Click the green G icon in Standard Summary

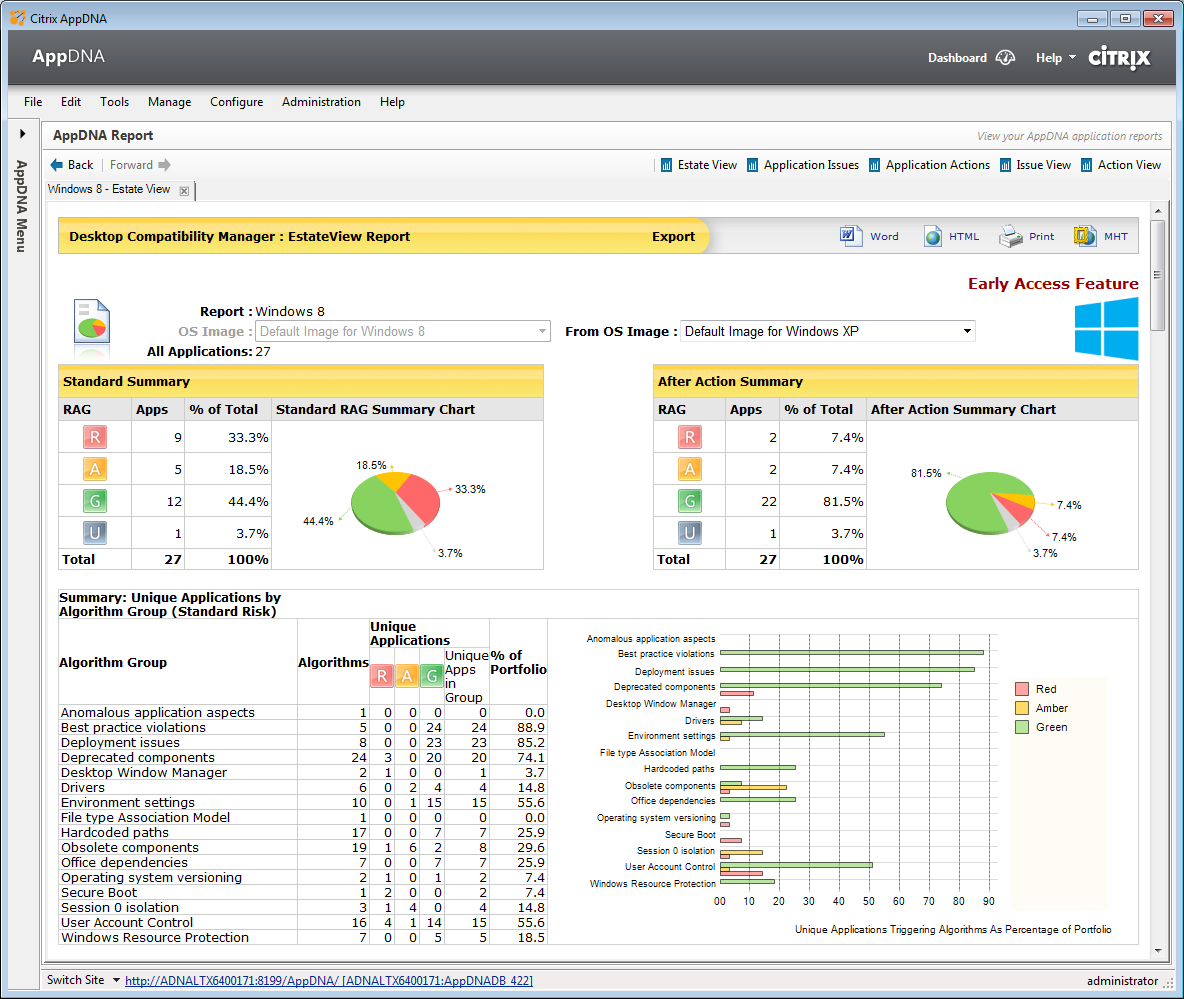95,501
